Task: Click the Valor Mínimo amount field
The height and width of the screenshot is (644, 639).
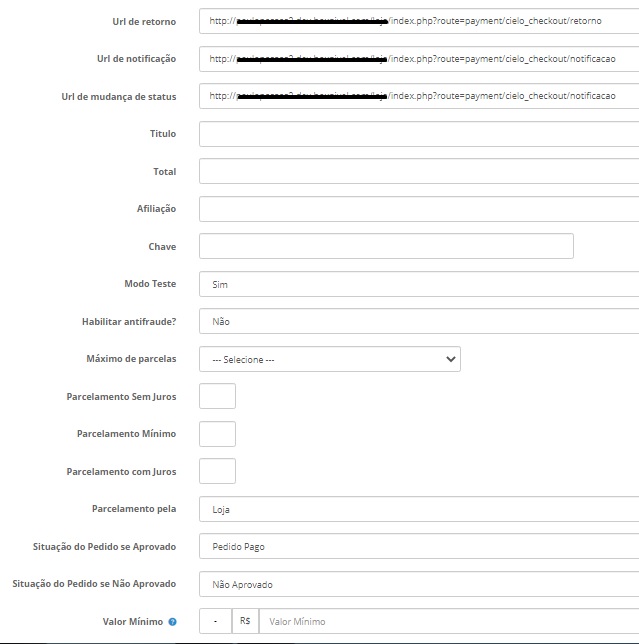Action: coord(448,622)
